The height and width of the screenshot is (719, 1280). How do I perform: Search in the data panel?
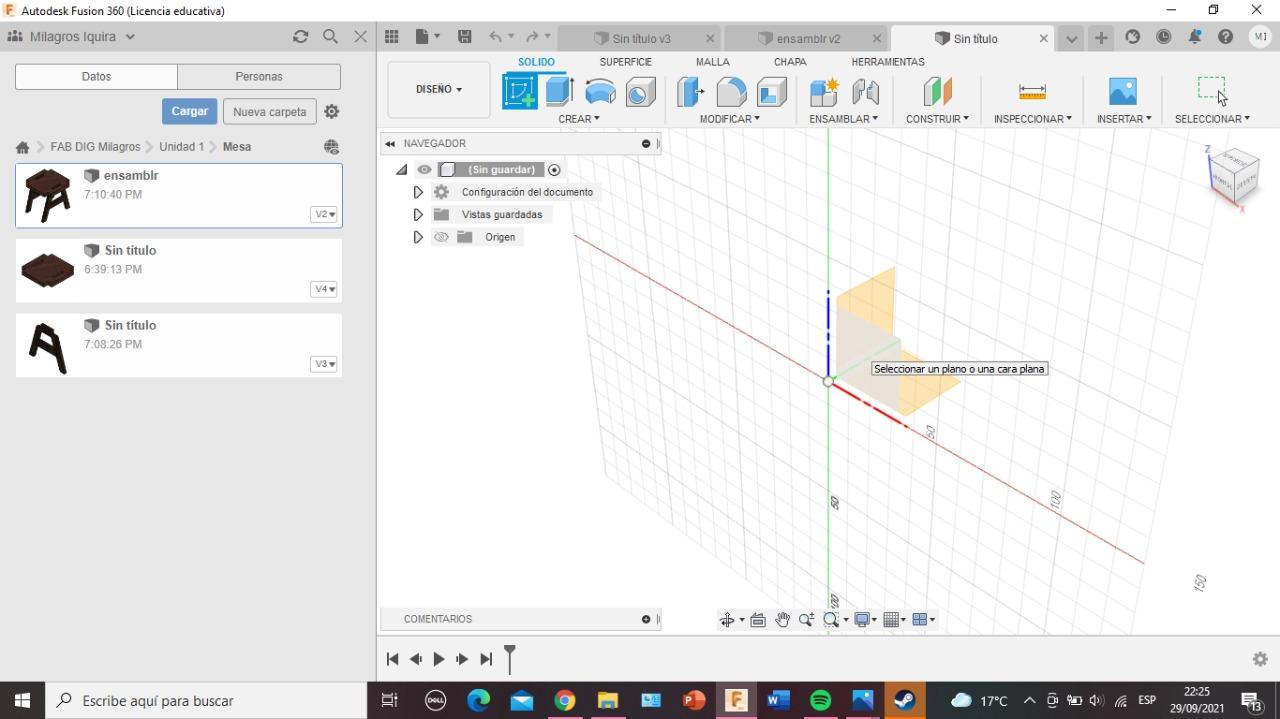[x=330, y=36]
